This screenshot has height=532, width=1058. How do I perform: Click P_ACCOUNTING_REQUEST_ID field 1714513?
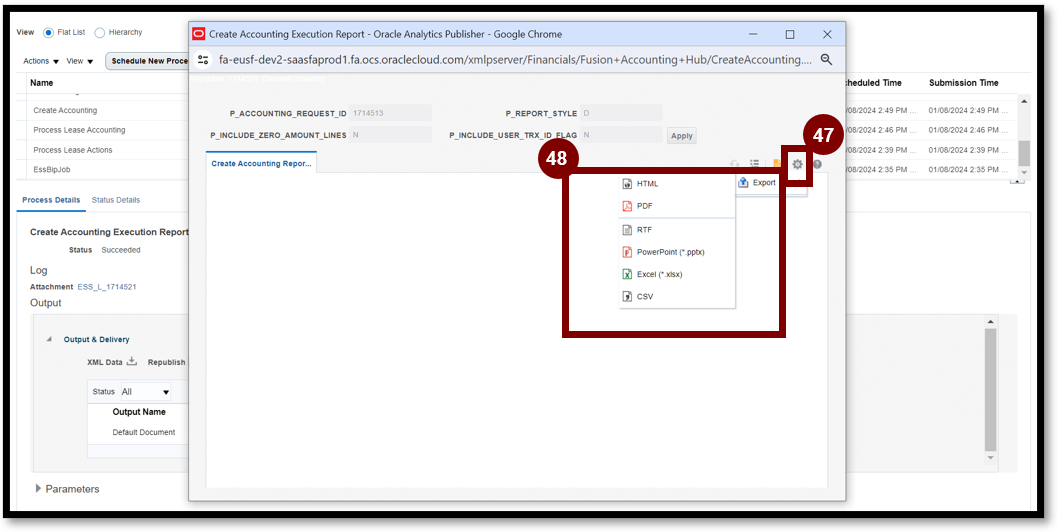pyautogui.click(x=390, y=113)
